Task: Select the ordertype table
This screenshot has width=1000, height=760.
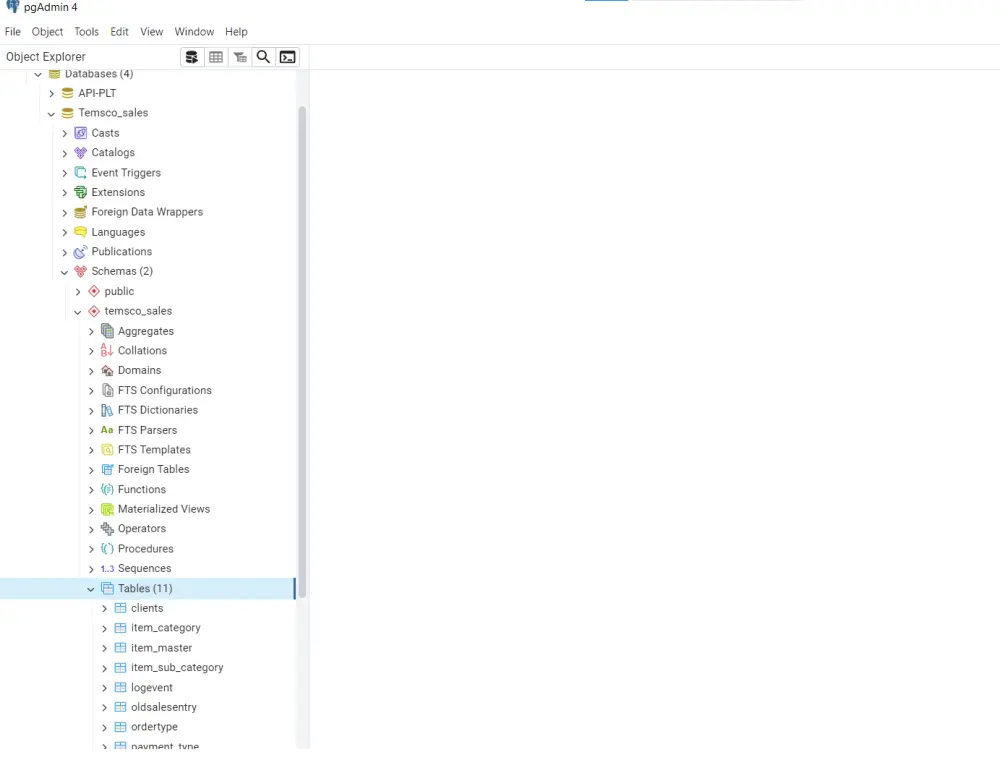Action: [154, 727]
